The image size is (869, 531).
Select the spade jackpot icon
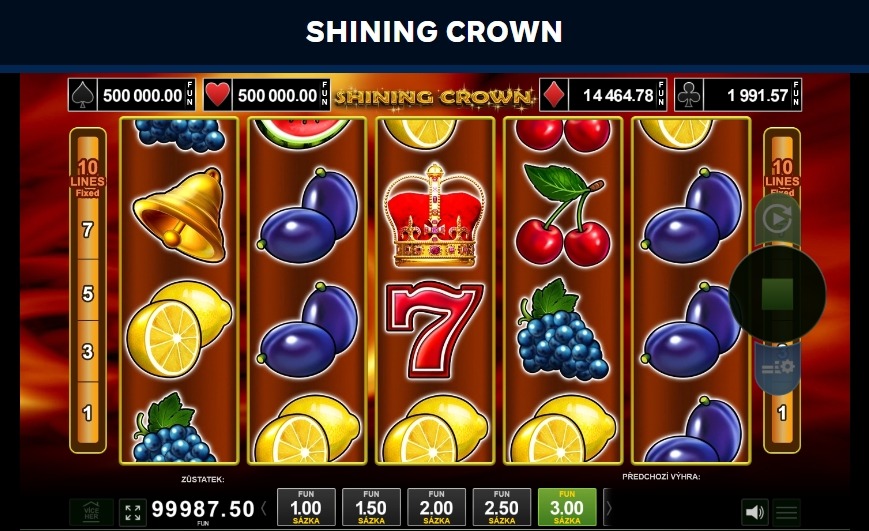pos(83,95)
